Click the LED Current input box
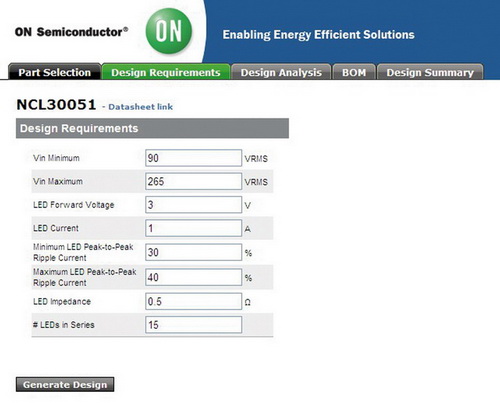 point(193,228)
